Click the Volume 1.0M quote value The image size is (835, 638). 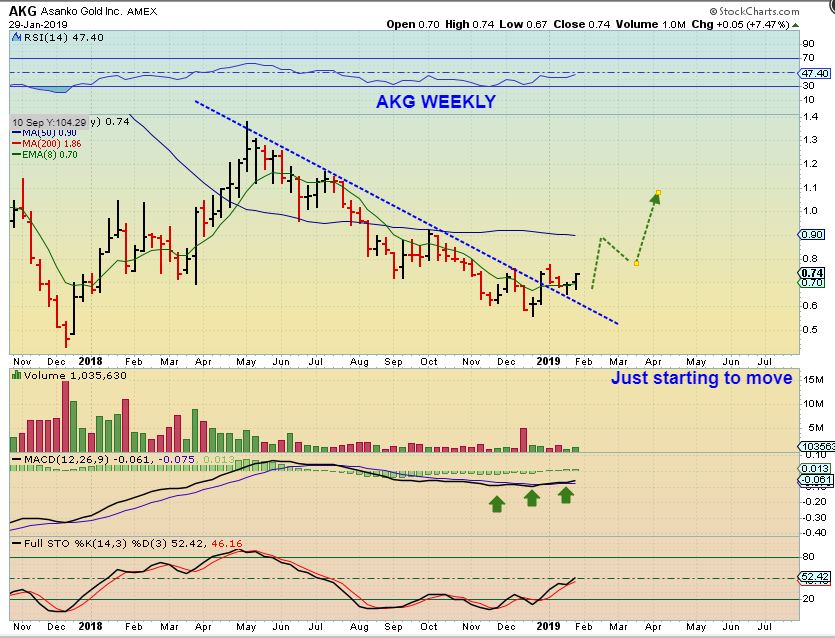(x=651, y=24)
